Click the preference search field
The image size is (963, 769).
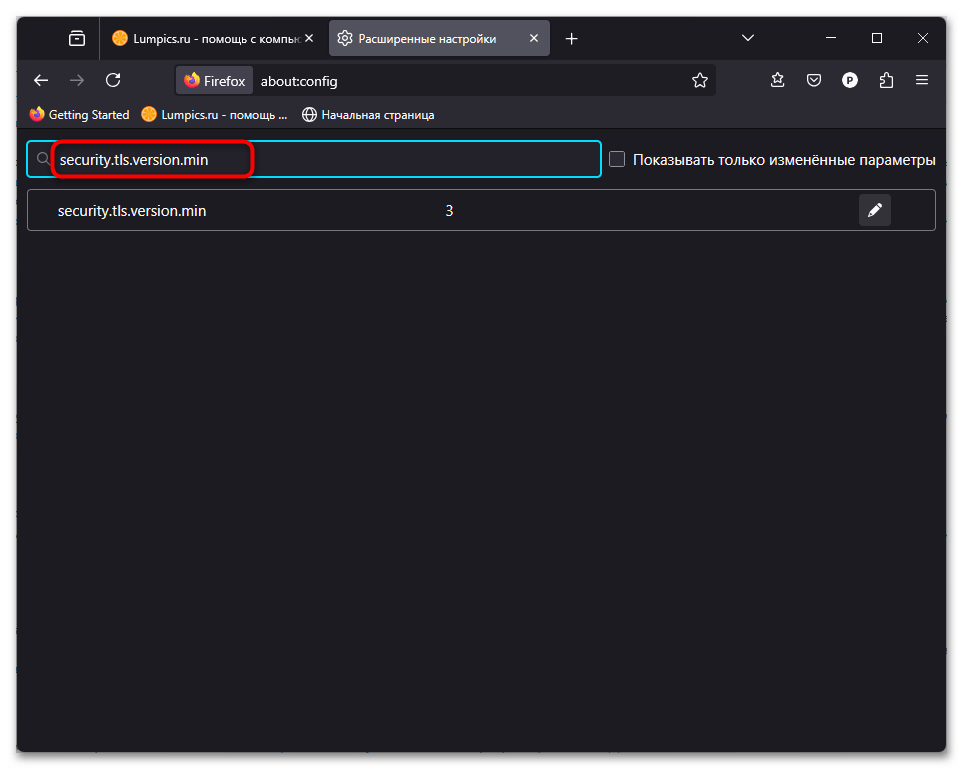(314, 160)
